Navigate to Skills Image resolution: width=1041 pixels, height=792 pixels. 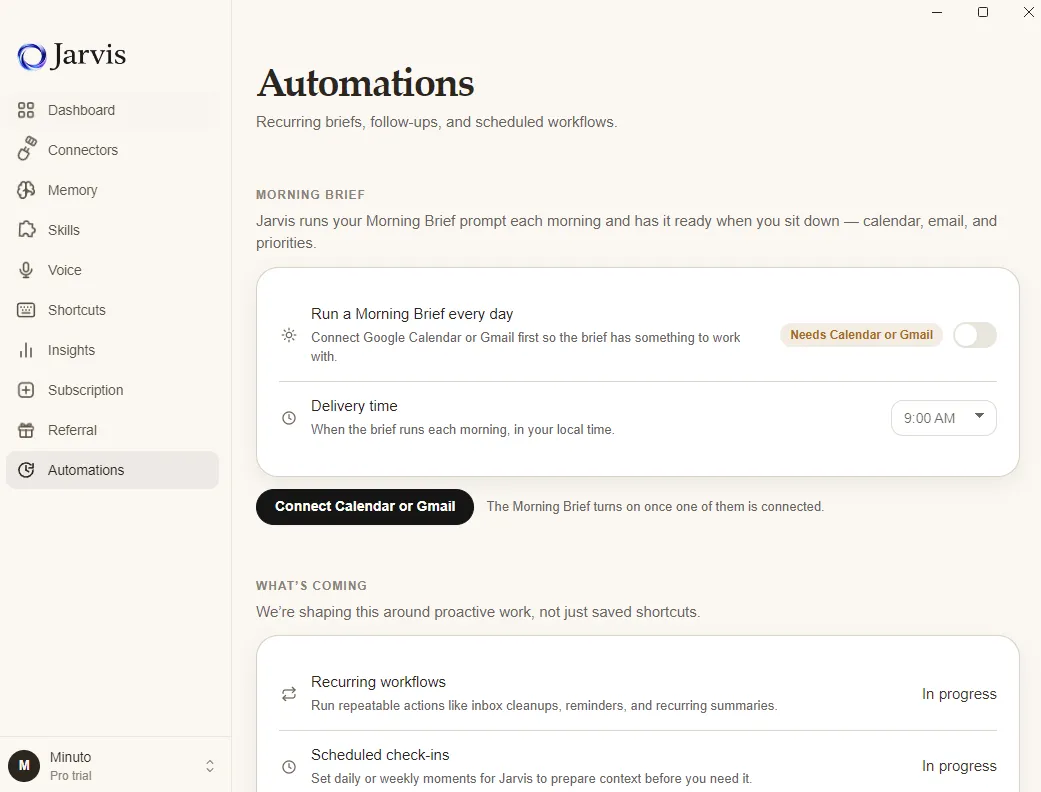click(112, 230)
